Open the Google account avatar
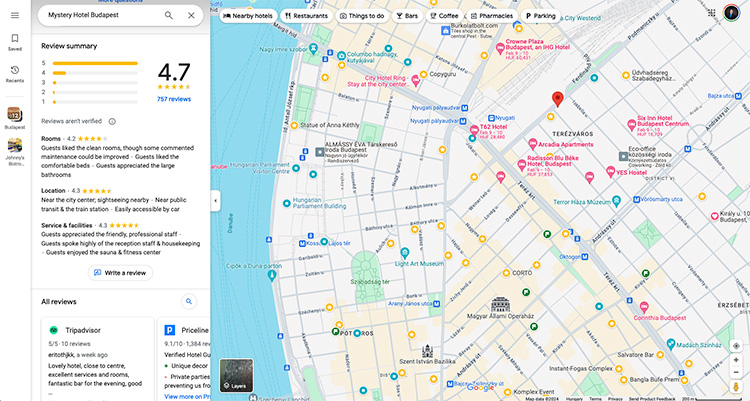 731,13
